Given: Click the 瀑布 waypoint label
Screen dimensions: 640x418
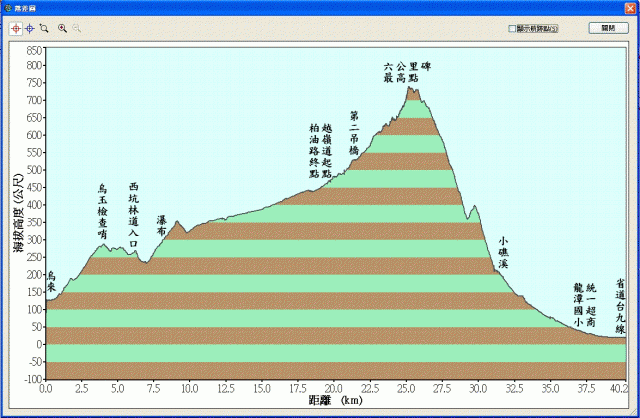Looking at the screenshot, I should pos(162,226).
